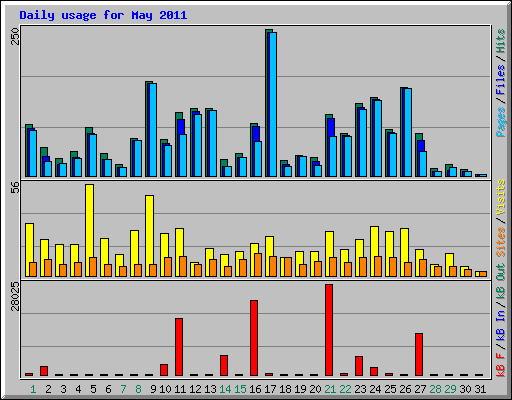
Task: Select the tallest cyan pages bar for day 17
Action: click(273, 104)
